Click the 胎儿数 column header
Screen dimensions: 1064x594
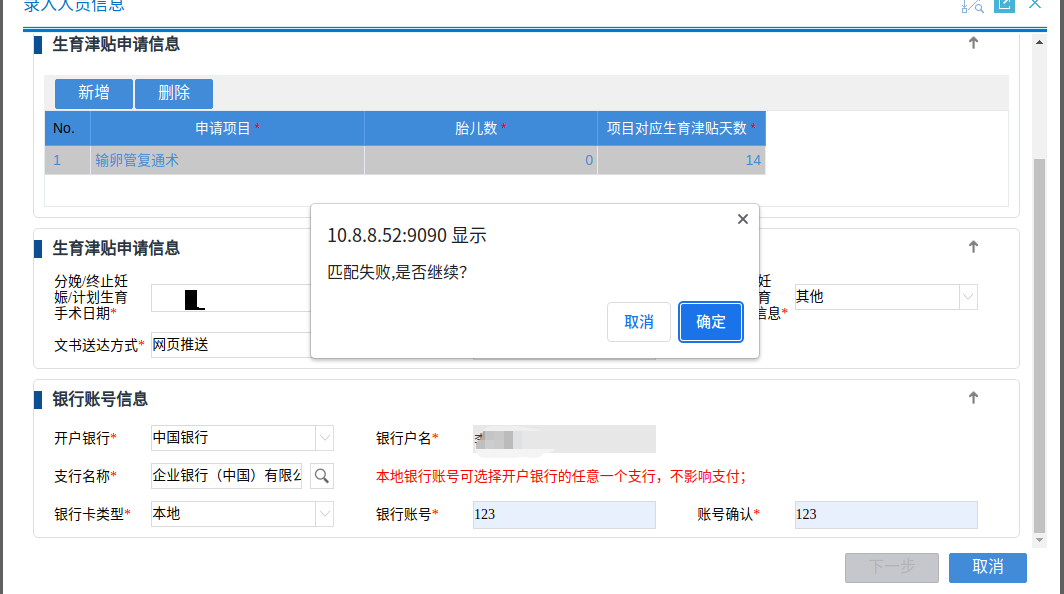(480, 128)
